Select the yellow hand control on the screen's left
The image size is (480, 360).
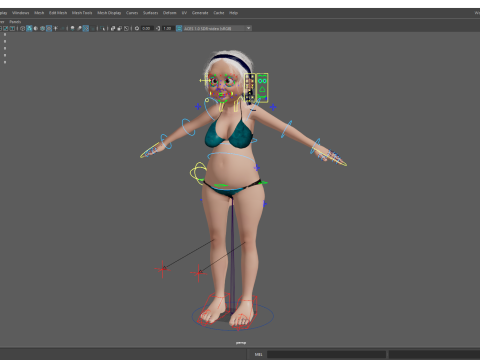(x=150, y=151)
